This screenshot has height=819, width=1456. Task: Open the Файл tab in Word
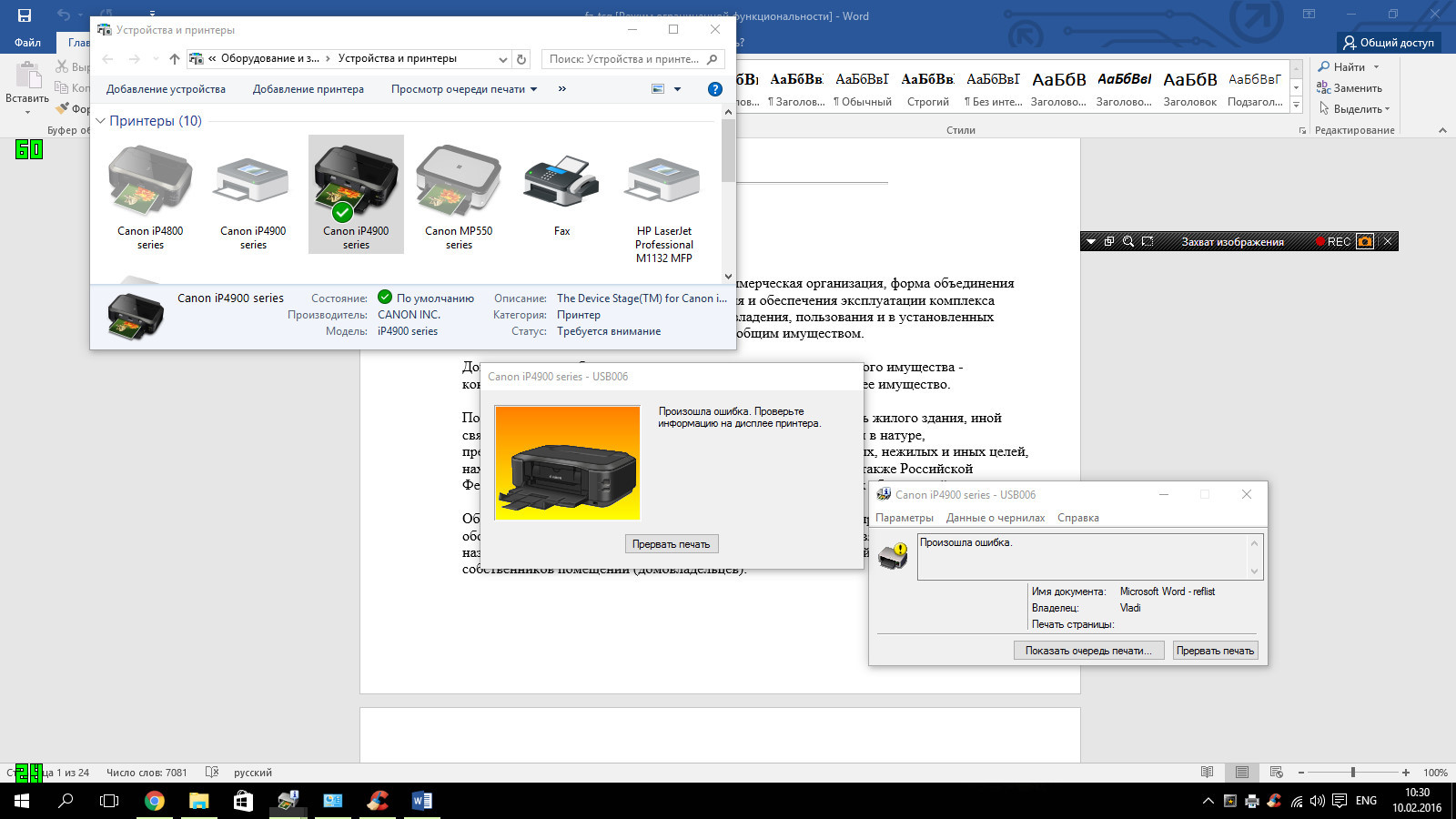tap(27, 42)
